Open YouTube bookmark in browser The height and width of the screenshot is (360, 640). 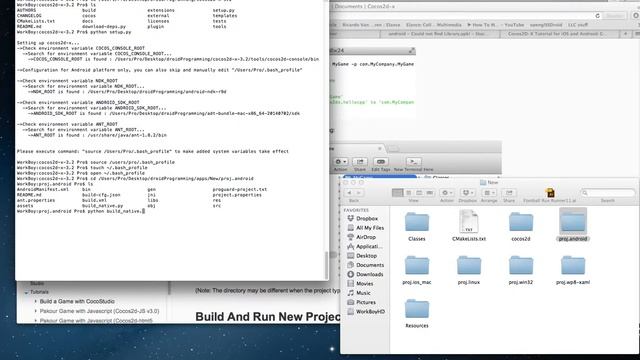tap(514, 25)
